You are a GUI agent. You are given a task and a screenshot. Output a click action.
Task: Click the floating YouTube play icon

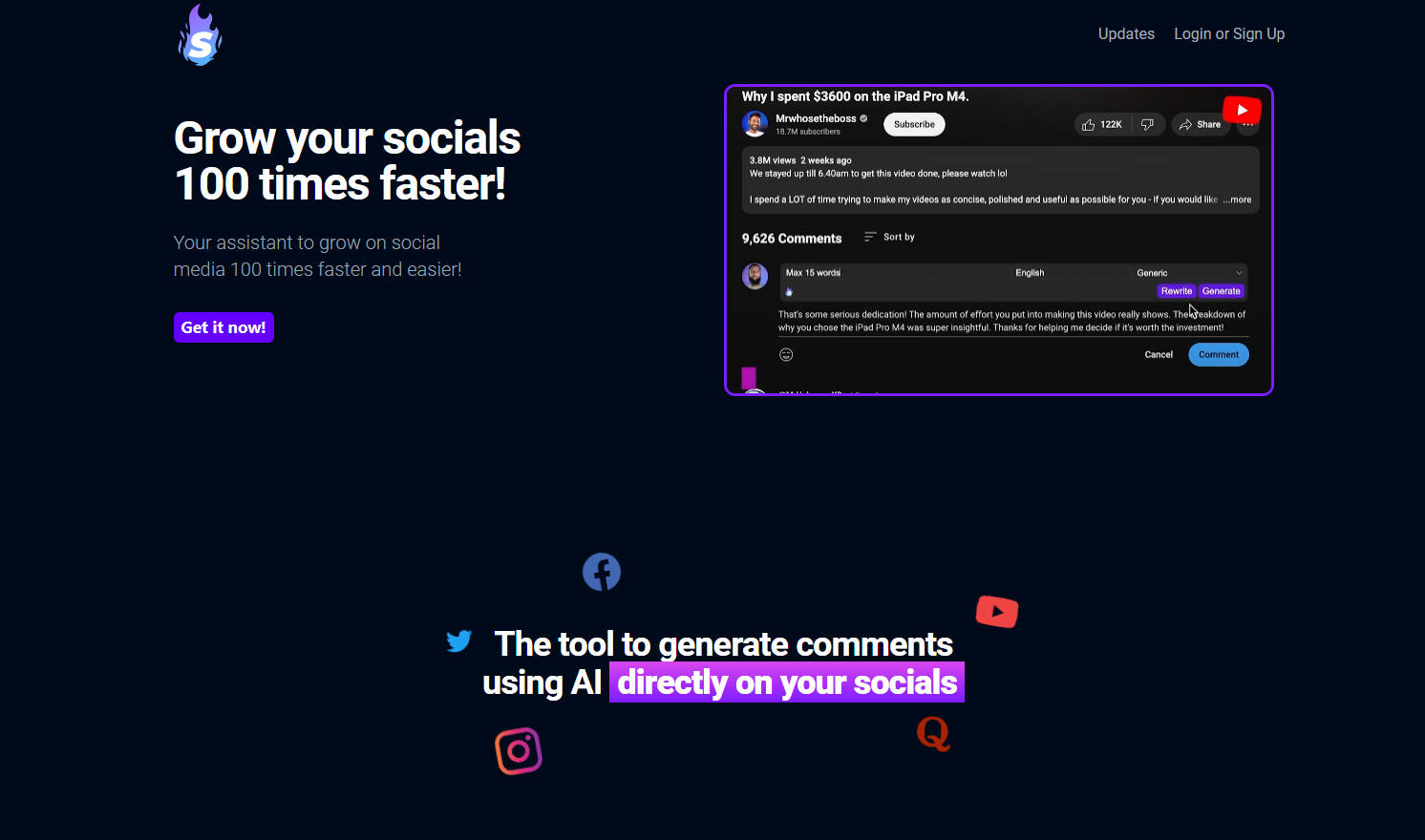tap(997, 611)
